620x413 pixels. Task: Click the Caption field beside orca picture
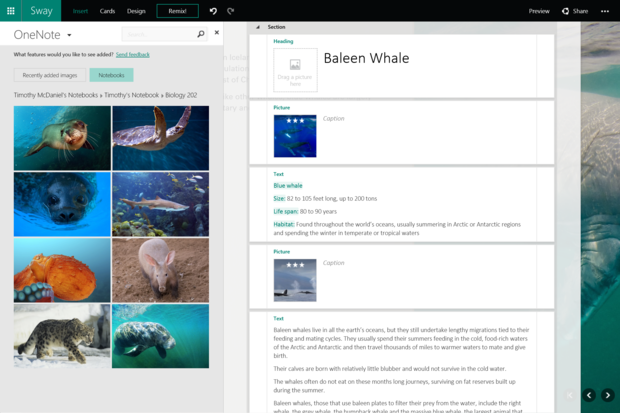[333, 263]
